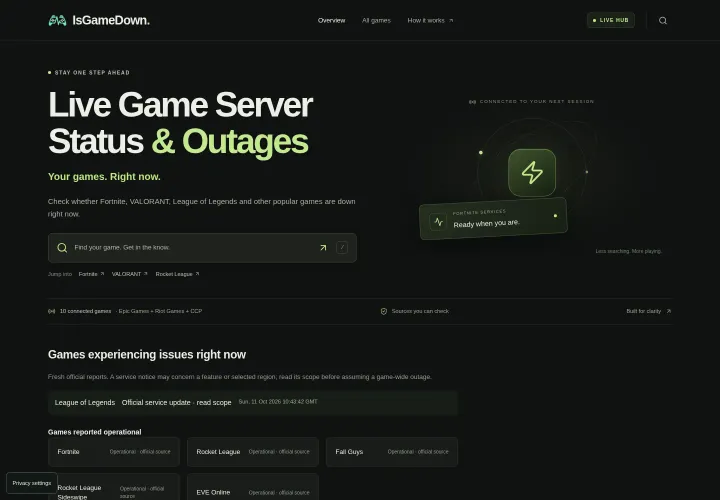The image size is (720, 500).
Task: Jump into Fortnite quick link
Action: coord(91,274)
